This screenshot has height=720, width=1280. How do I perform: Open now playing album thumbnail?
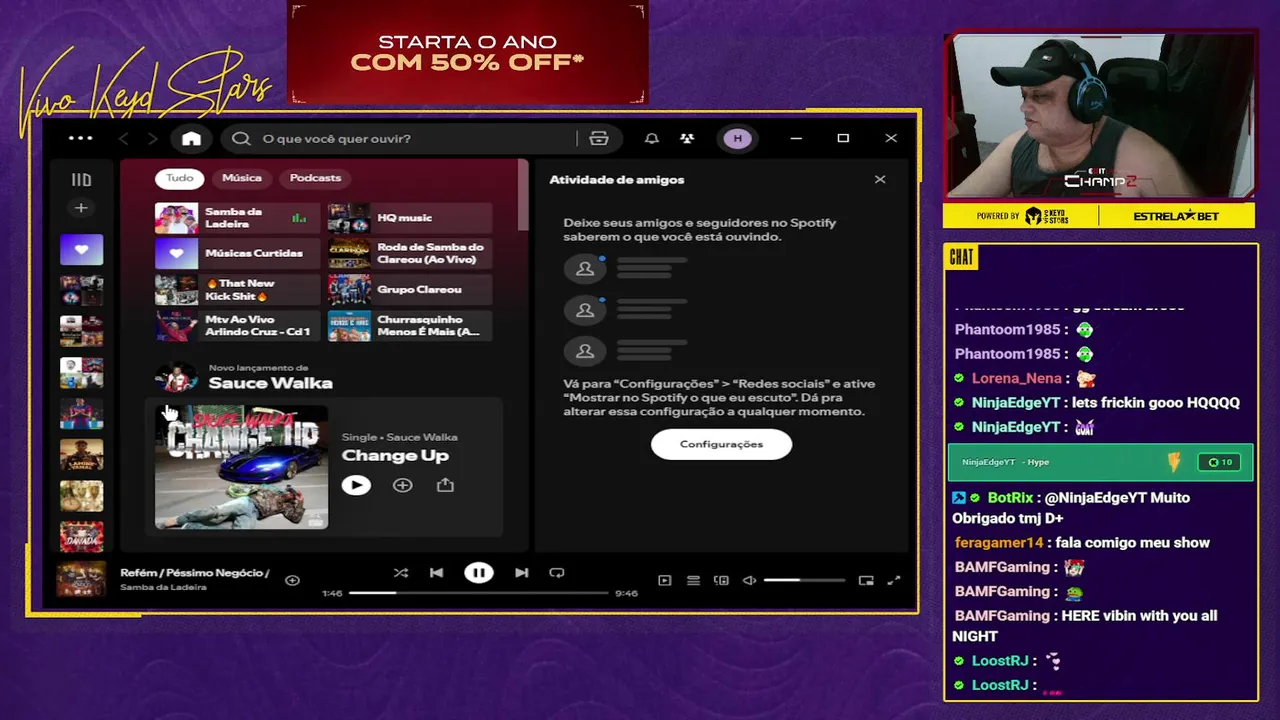[80, 579]
